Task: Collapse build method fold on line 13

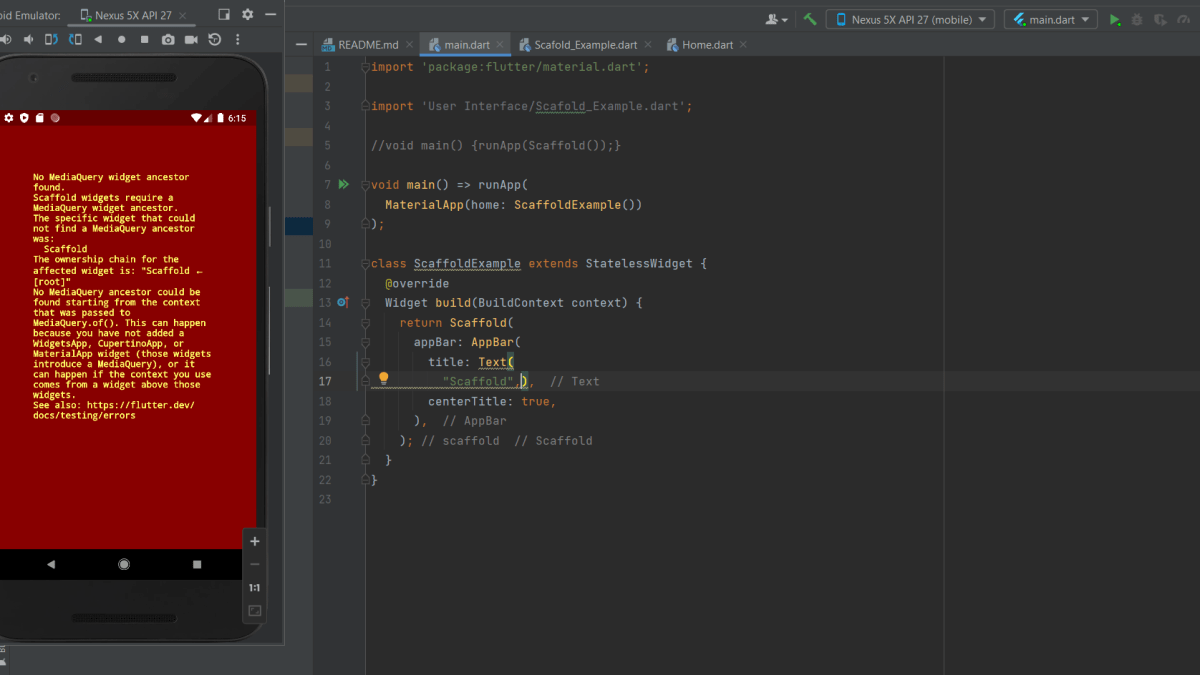Action: point(365,302)
